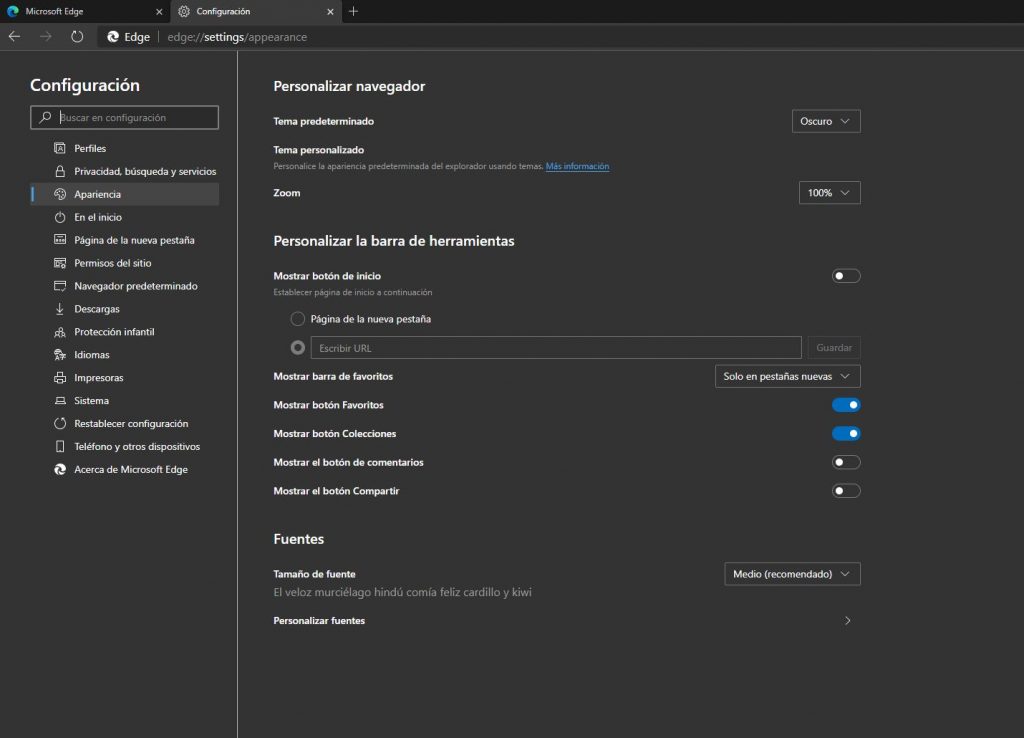Open Sistema settings section
This screenshot has width=1024, height=738.
pos(124,400)
